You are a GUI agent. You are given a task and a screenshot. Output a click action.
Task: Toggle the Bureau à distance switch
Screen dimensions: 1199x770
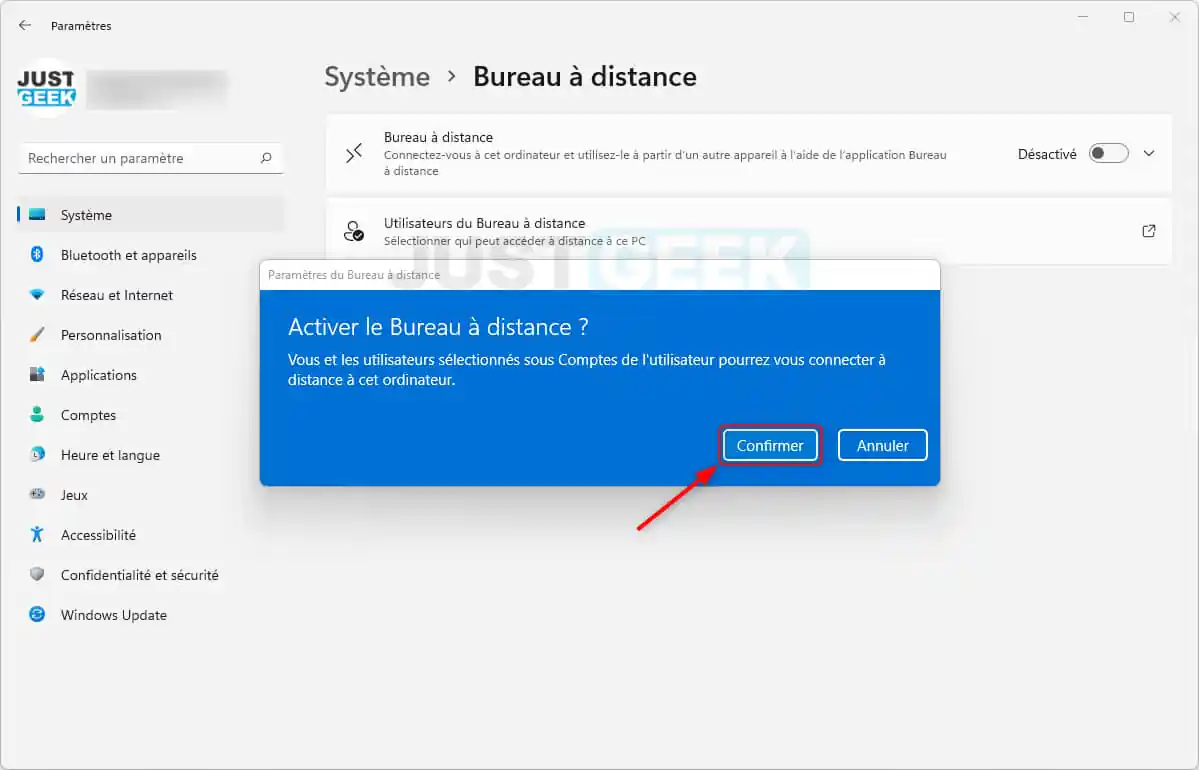coord(1108,154)
